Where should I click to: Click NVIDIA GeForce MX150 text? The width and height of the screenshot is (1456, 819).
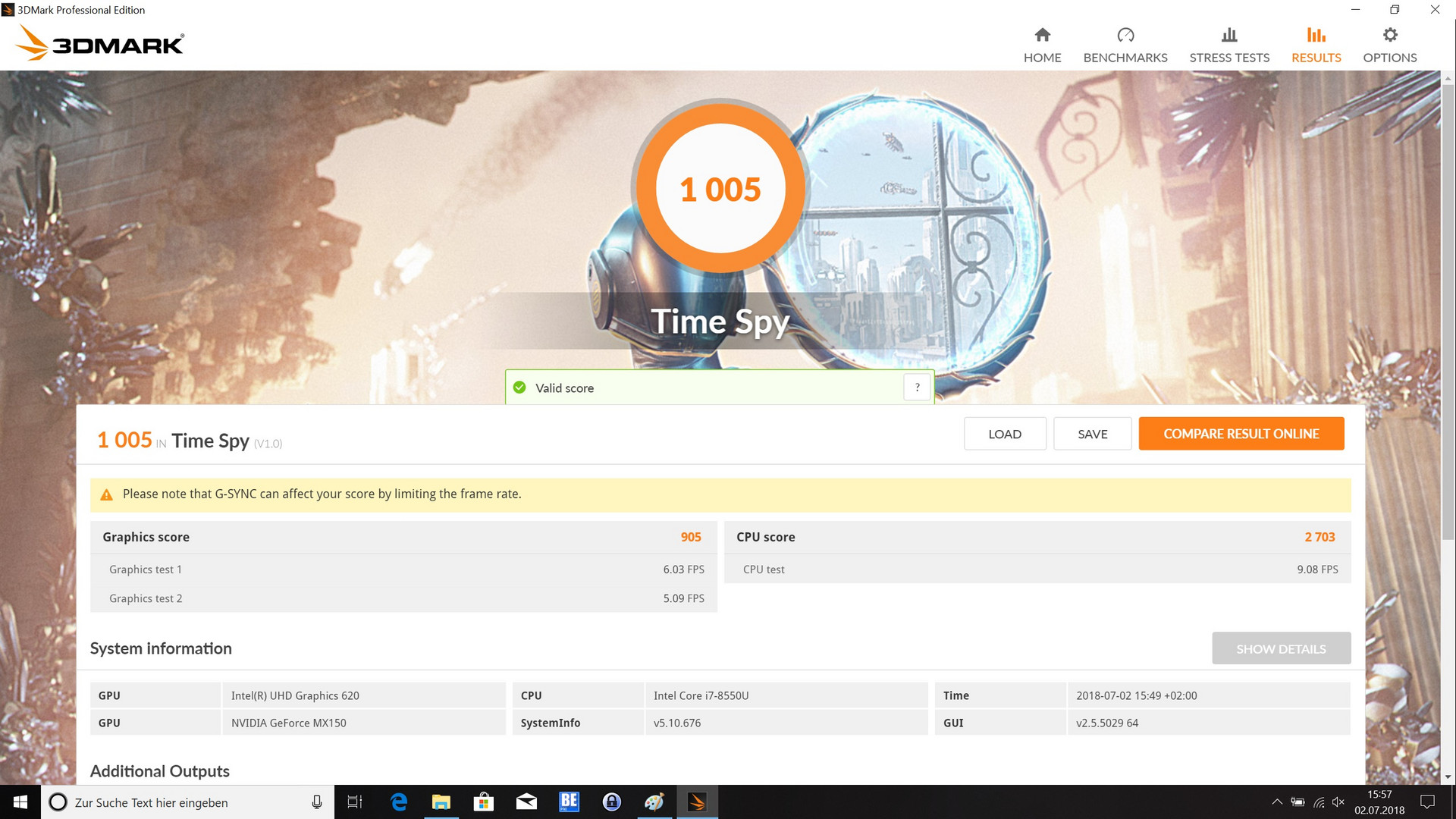288,723
